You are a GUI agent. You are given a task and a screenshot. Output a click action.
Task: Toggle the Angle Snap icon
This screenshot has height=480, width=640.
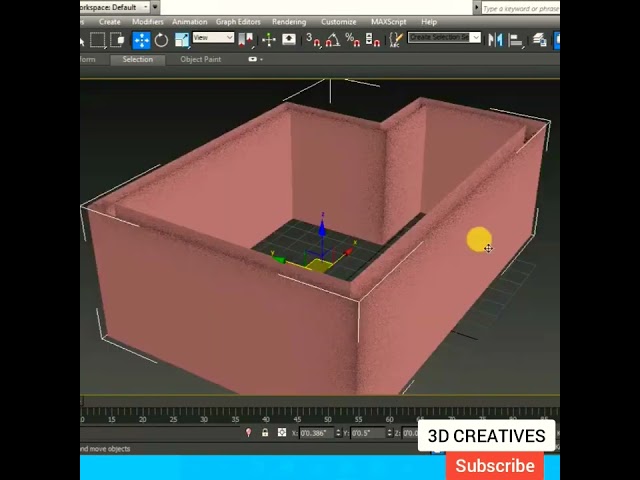pyautogui.click(x=333, y=40)
